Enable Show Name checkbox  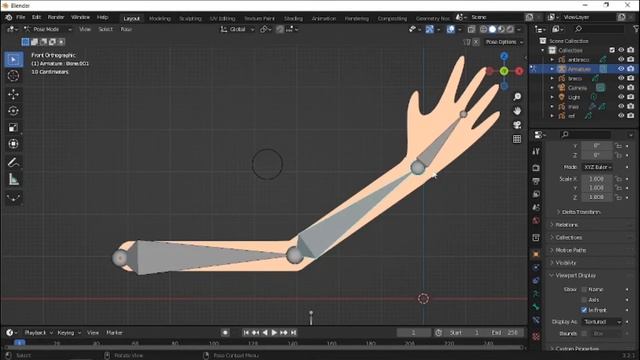(584, 289)
